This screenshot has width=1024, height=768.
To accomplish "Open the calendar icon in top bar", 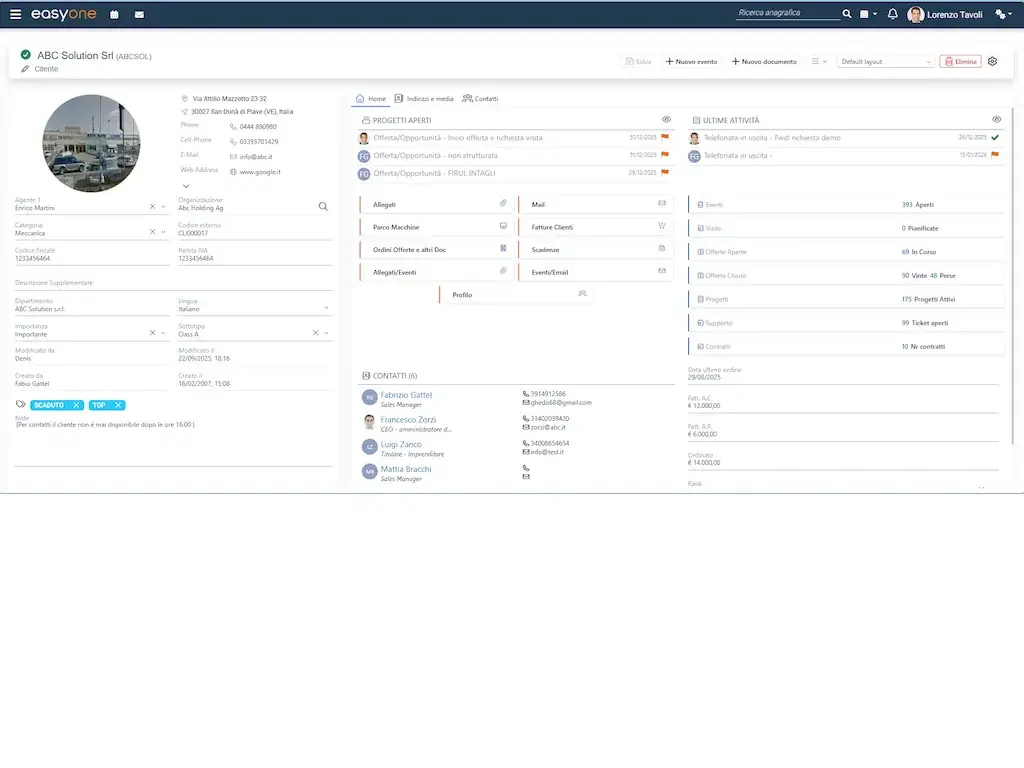I will [x=114, y=15].
